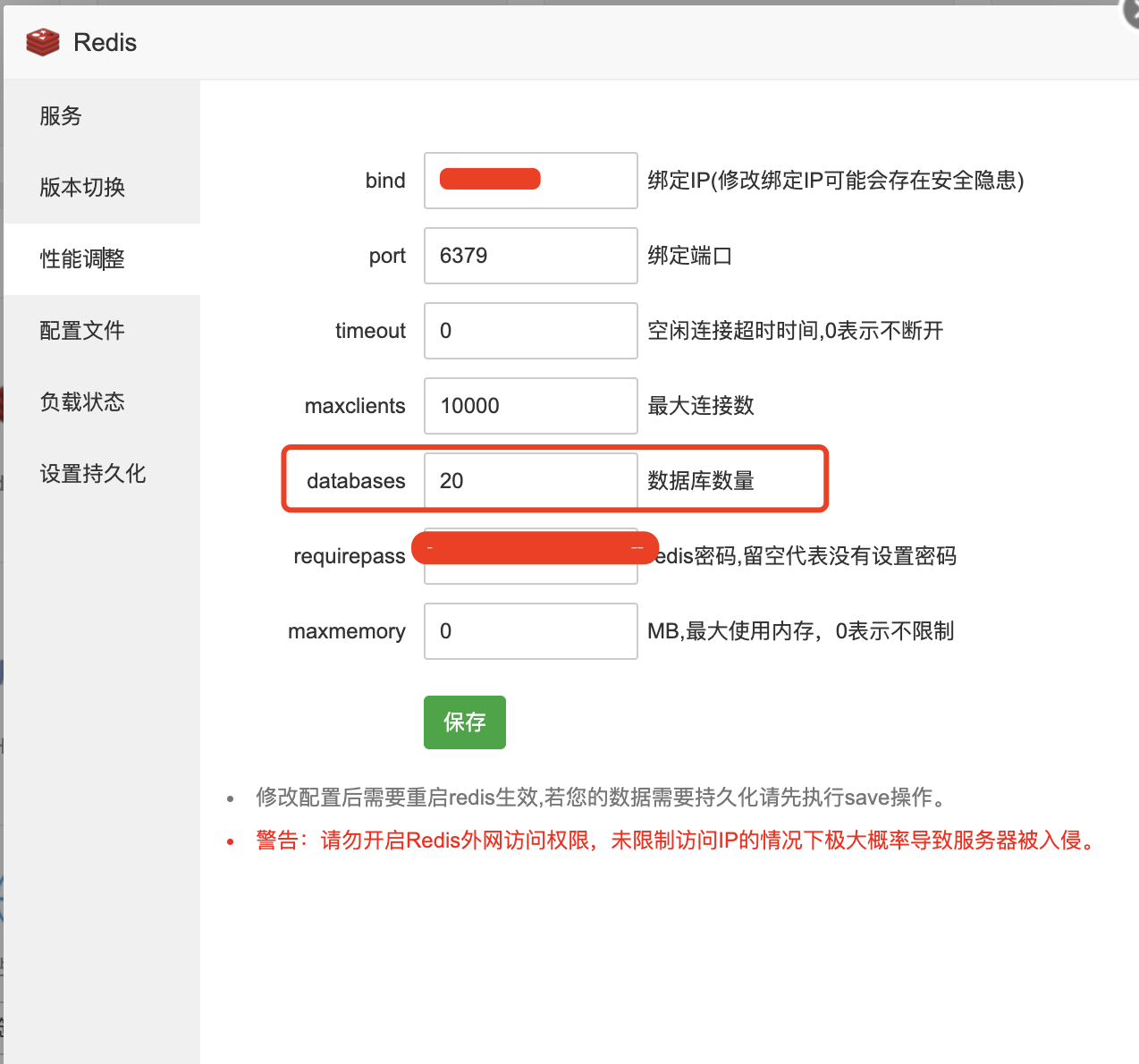Click the MB,最大使用内存 description text
This screenshot has width=1139, height=1064.
click(x=801, y=631)
